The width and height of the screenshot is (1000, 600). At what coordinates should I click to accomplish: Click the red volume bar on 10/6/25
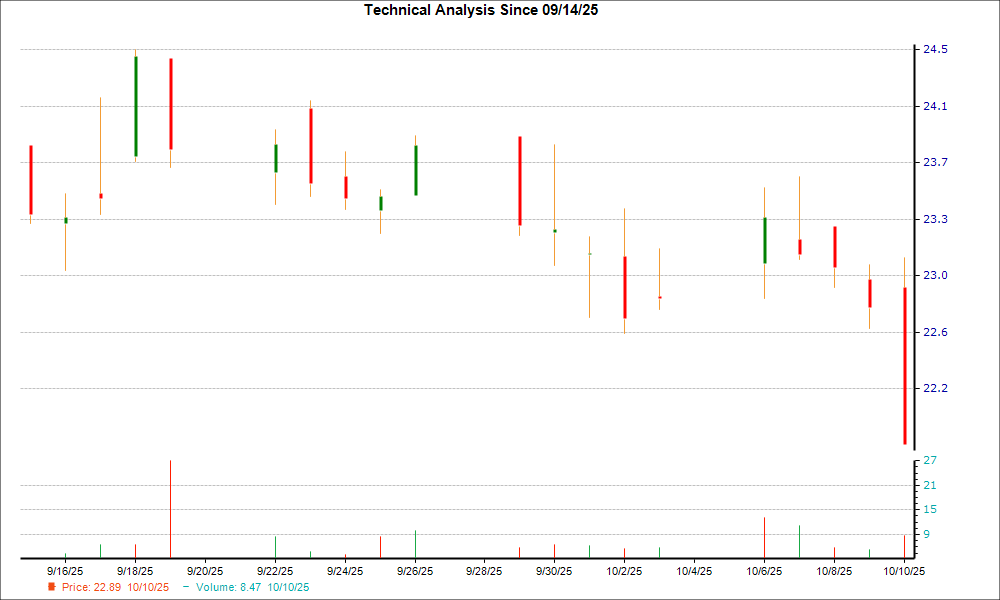765,537
